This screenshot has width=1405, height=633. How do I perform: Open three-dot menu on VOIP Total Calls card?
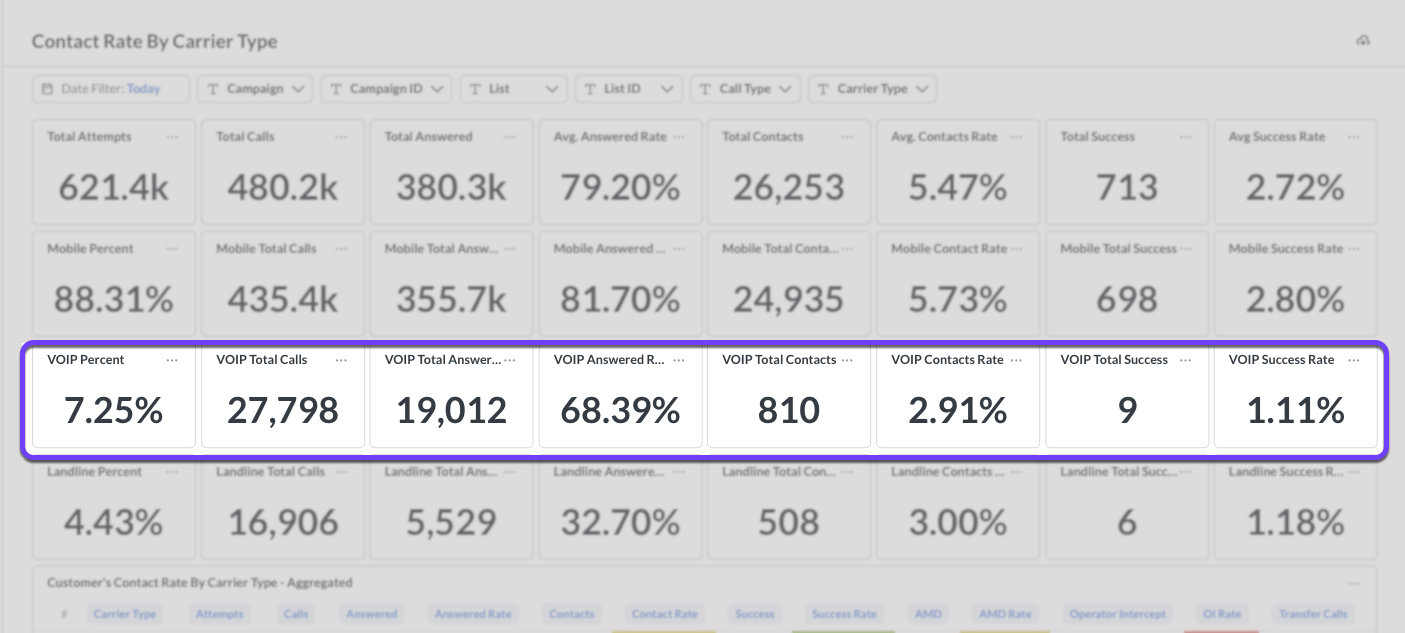click(x=341, y=360)
